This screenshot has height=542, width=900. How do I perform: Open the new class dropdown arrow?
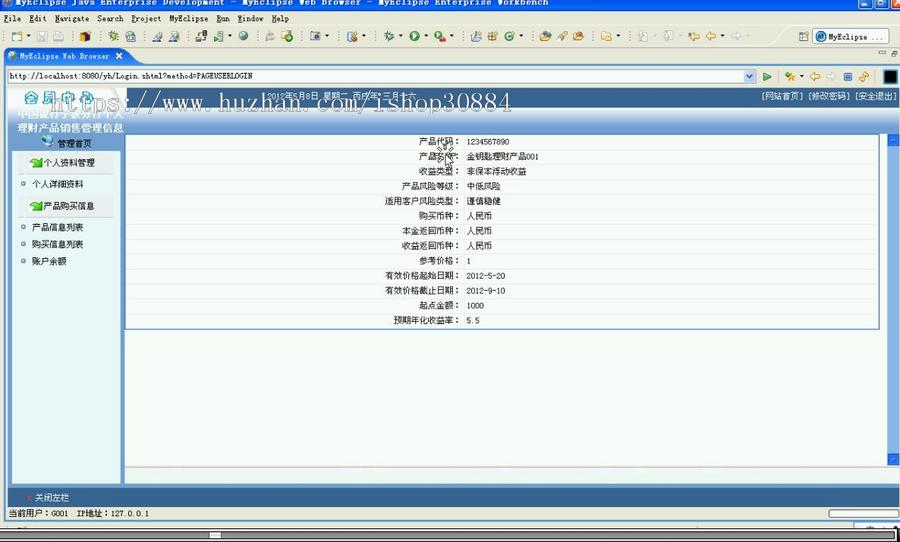(x=521, y=36)
